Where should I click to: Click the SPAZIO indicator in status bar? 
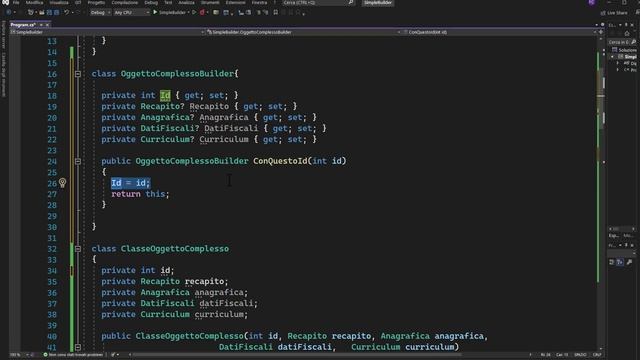coord(580,355)
